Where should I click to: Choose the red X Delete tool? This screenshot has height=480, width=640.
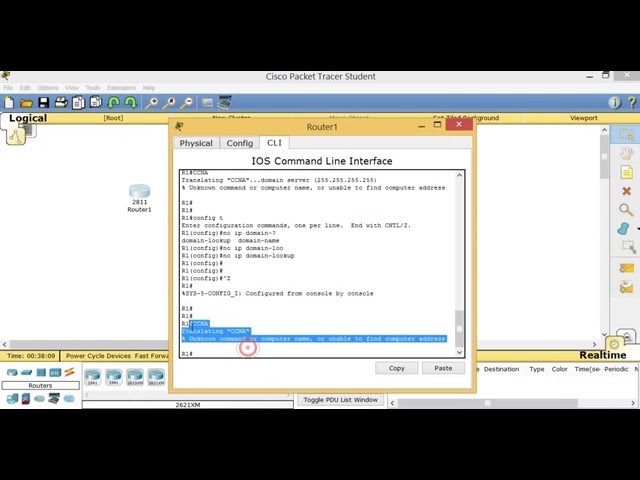tap(627, 191)
